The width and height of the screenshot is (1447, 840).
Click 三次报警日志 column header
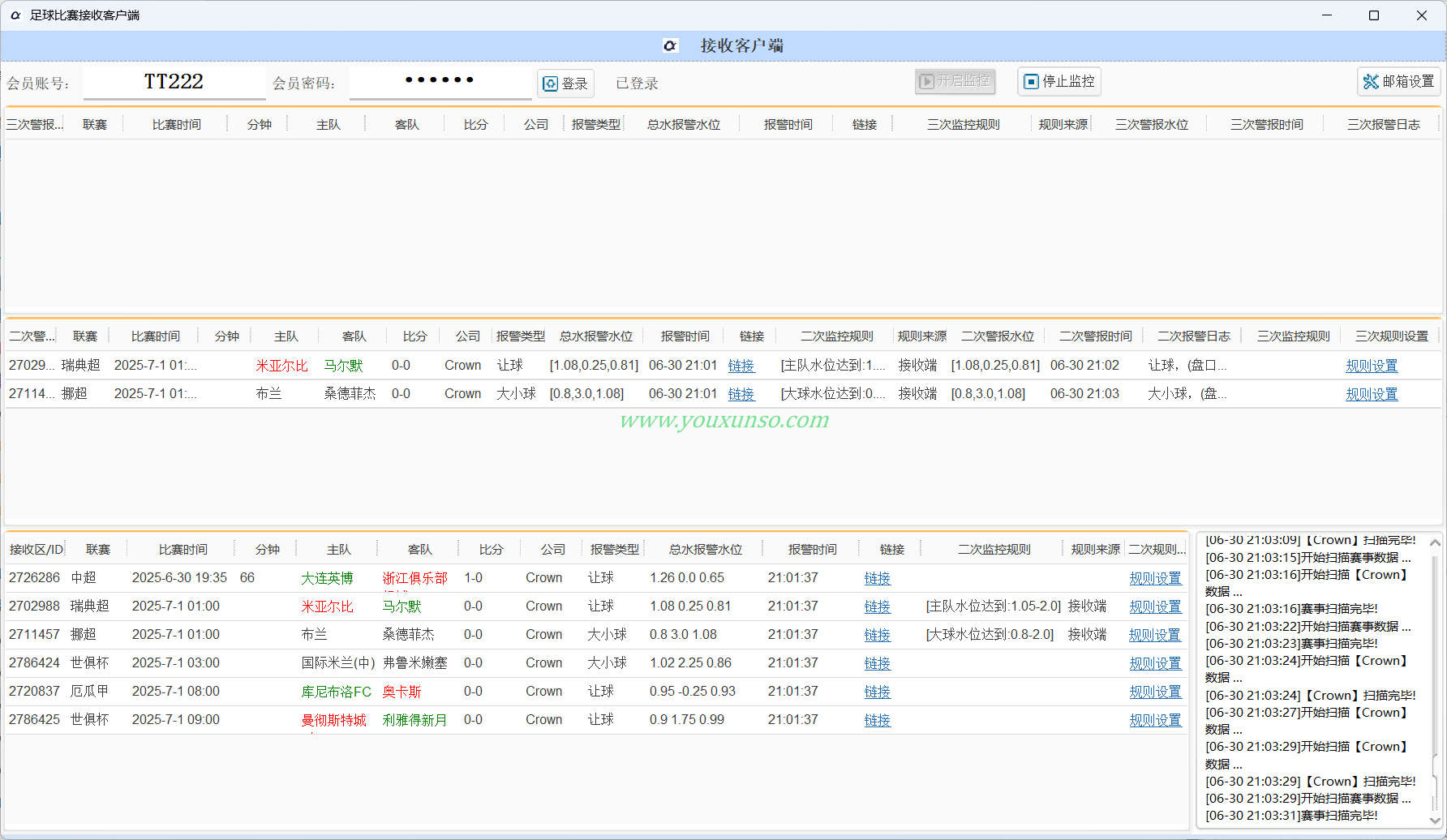click(1384, 124)
